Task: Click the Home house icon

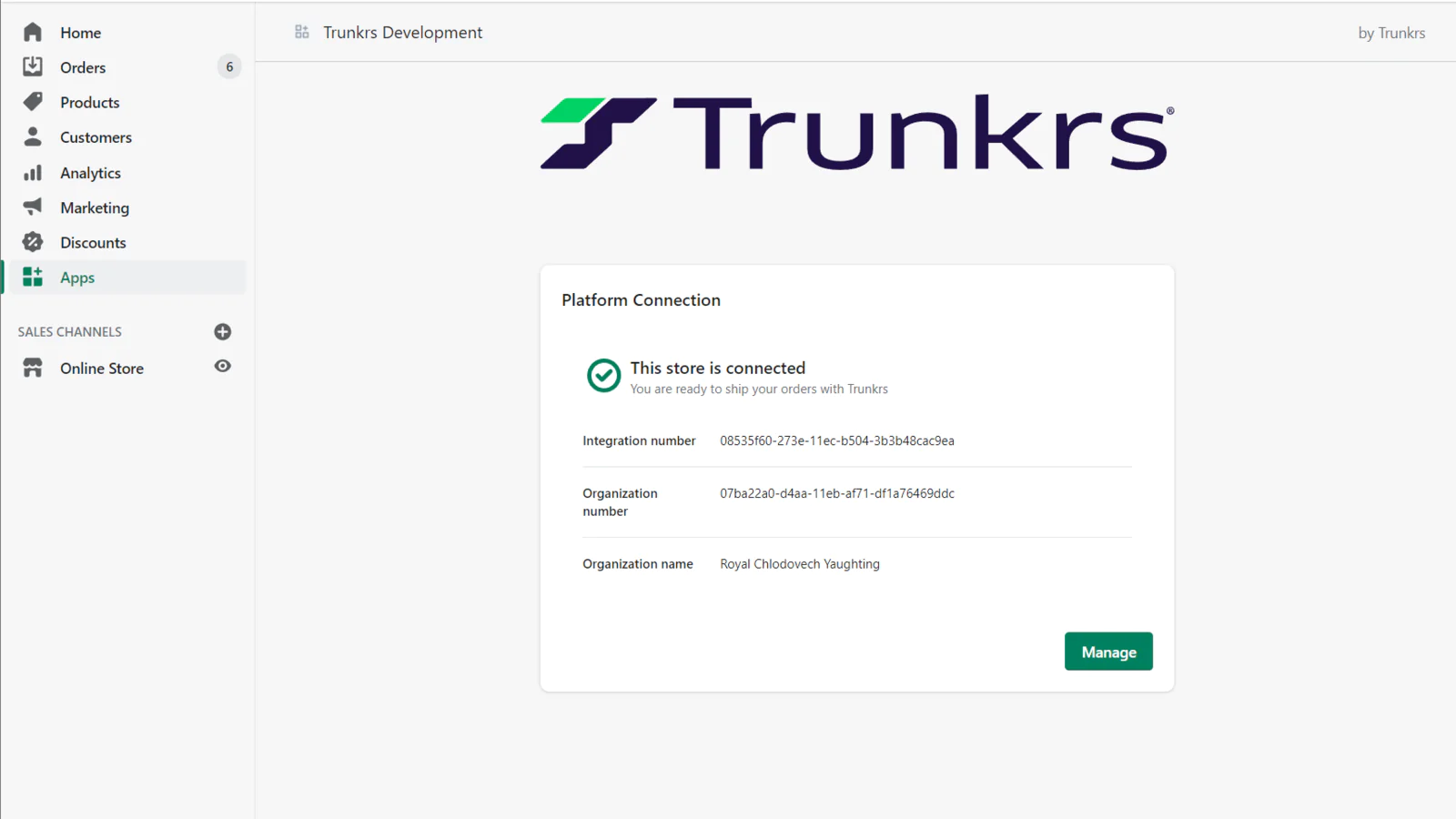Action: (x=33, y=32)
